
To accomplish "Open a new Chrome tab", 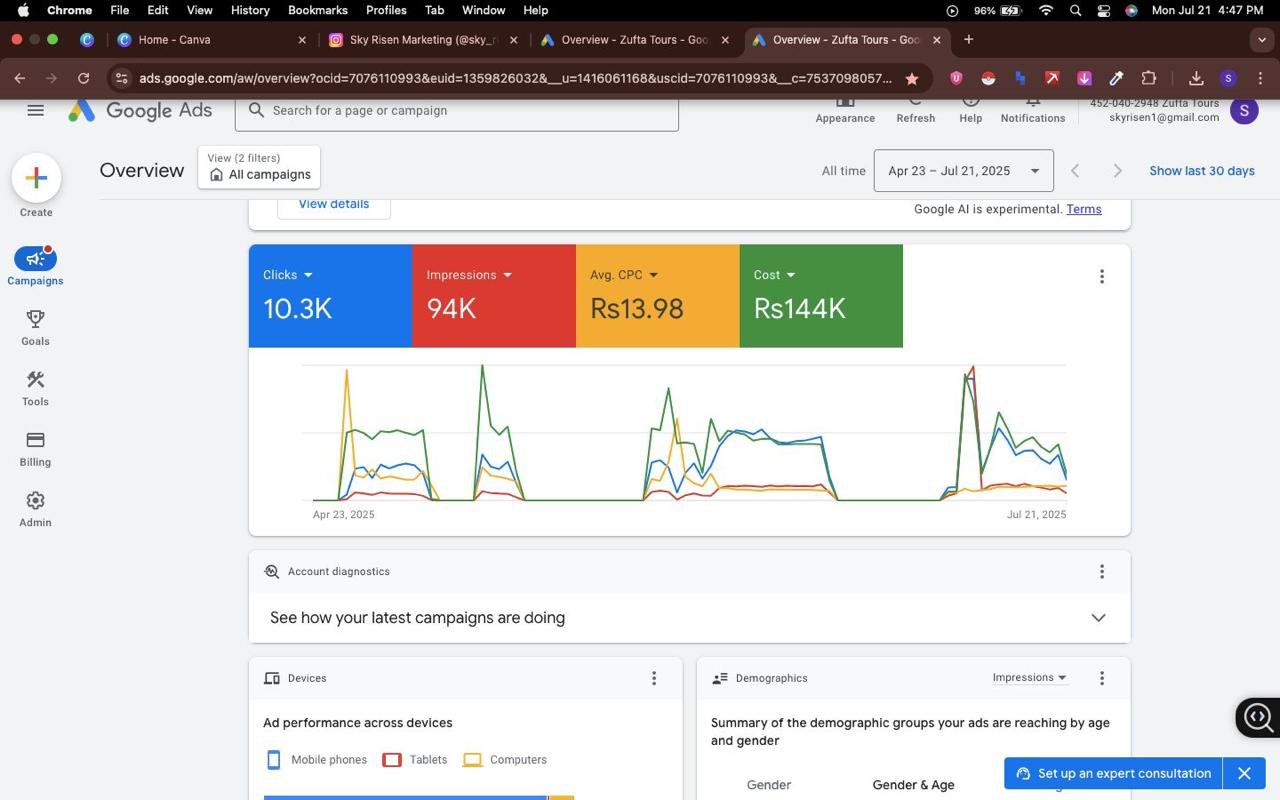I will pyautogui.click(x=968, y=40).
